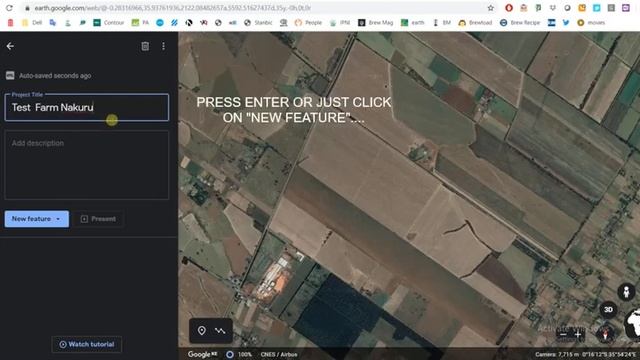Click the purple extension icon at toolbar end
Viewport: 640px width, 360px height.
626,8
